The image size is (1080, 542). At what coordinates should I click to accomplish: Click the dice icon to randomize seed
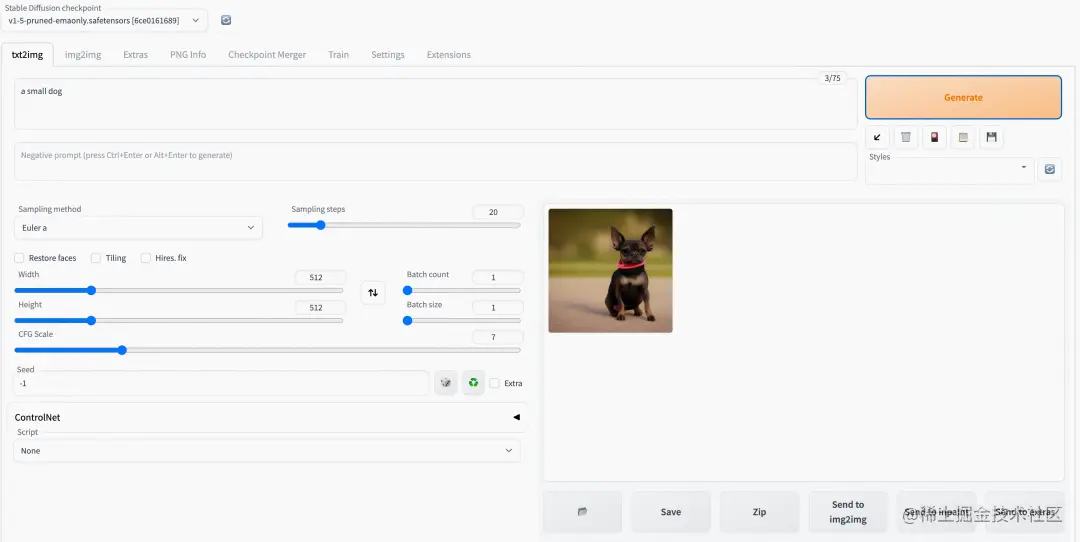coord(446,383)
